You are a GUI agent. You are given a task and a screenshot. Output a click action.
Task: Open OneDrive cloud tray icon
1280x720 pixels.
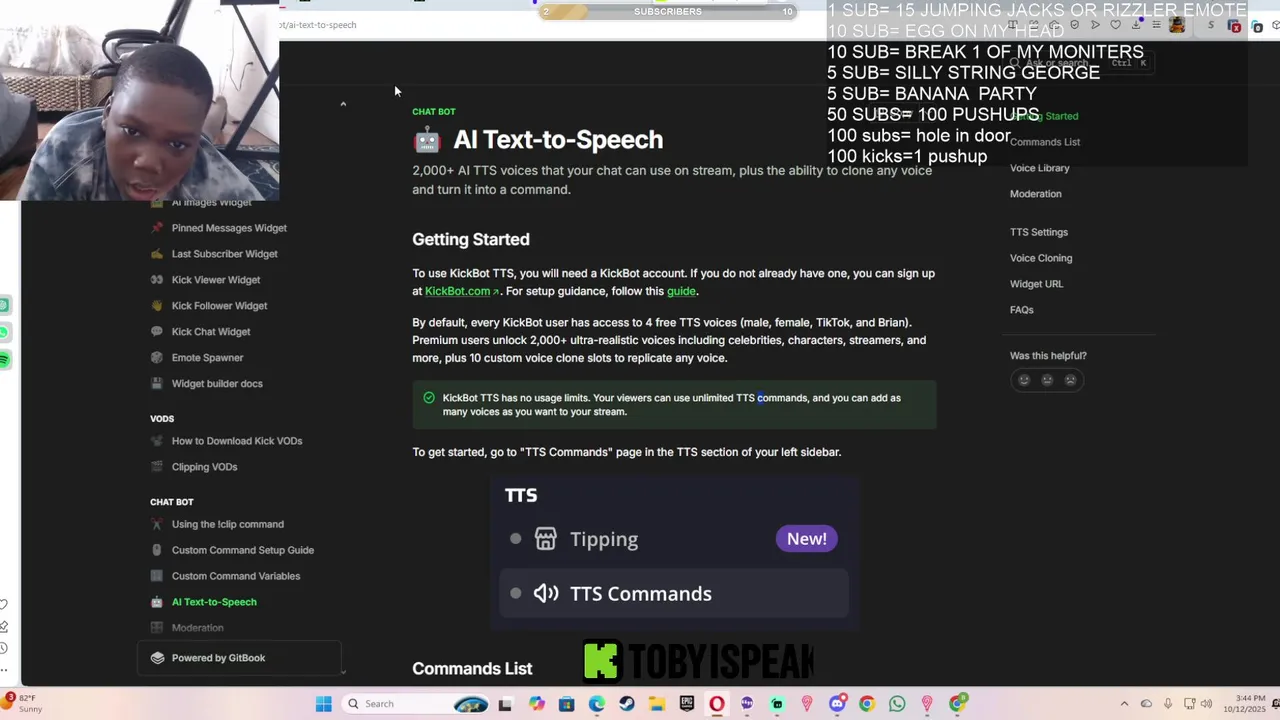pyautogui.click(x=1146, y=704)
